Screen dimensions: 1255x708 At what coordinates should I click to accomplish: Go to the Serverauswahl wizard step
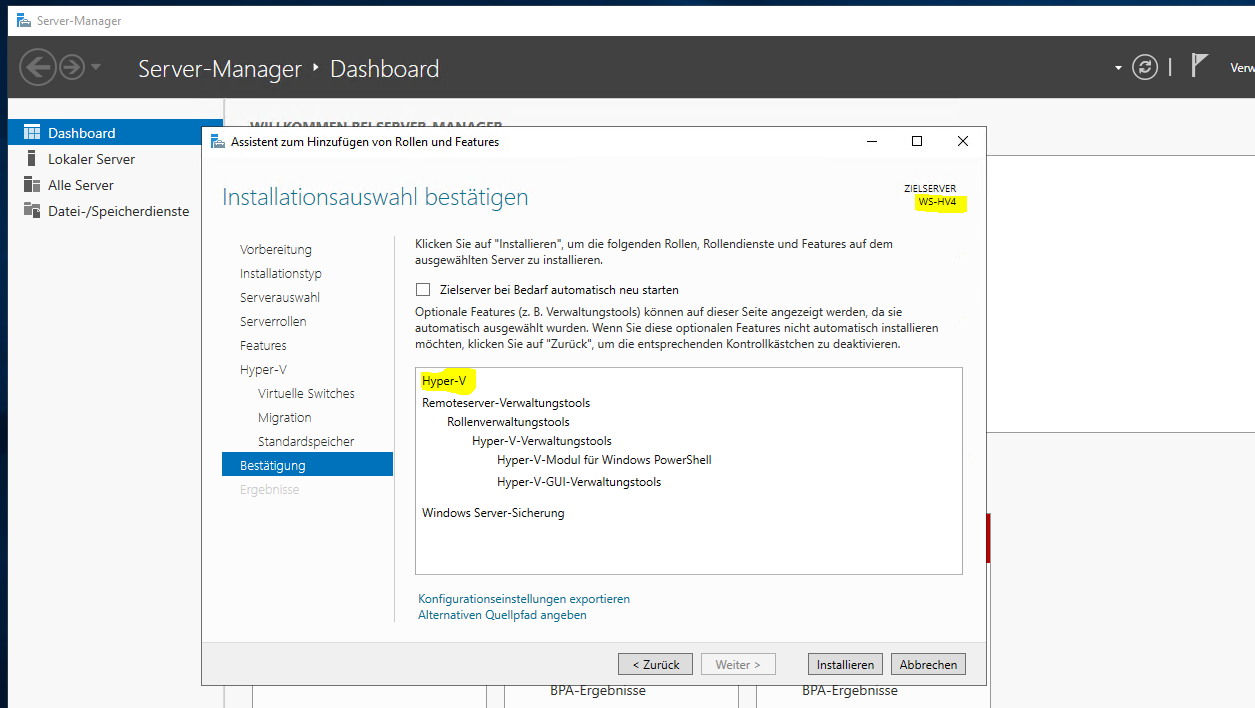(280, 298)
